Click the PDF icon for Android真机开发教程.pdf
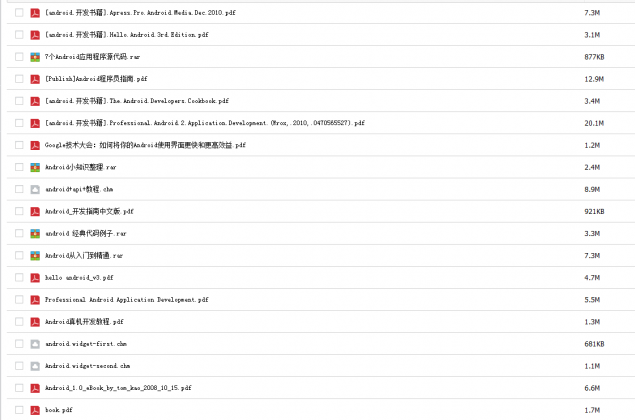 click(35, 322)
